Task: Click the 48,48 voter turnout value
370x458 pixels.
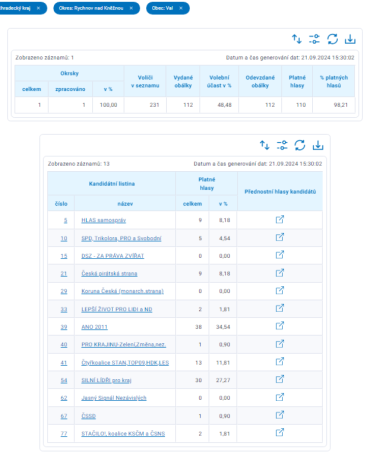Action: (x=225, y=105)
